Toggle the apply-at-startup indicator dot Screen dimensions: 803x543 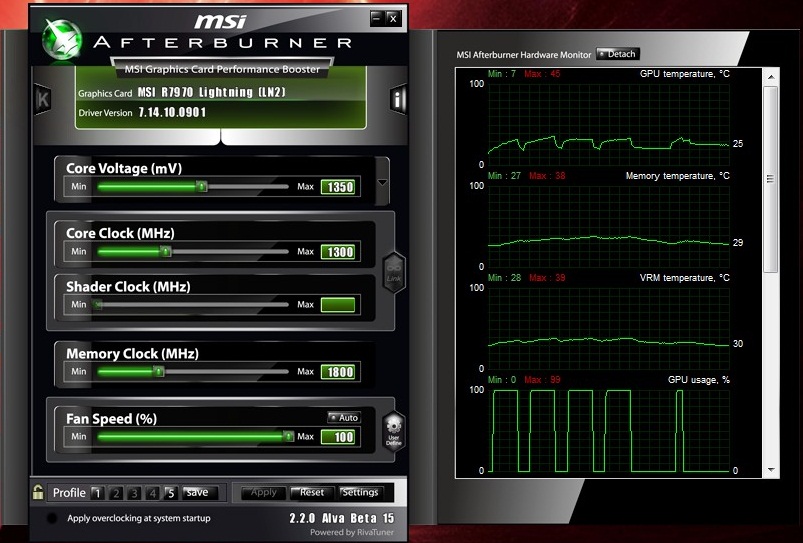tap(52, 518)
